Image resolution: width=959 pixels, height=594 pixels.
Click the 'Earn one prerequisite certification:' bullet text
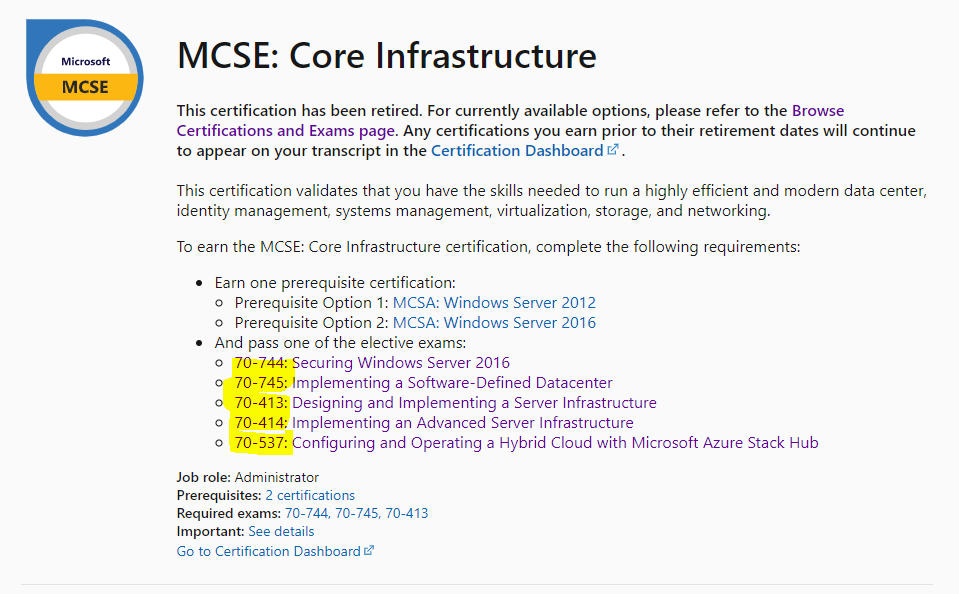(x=335, y=283)
